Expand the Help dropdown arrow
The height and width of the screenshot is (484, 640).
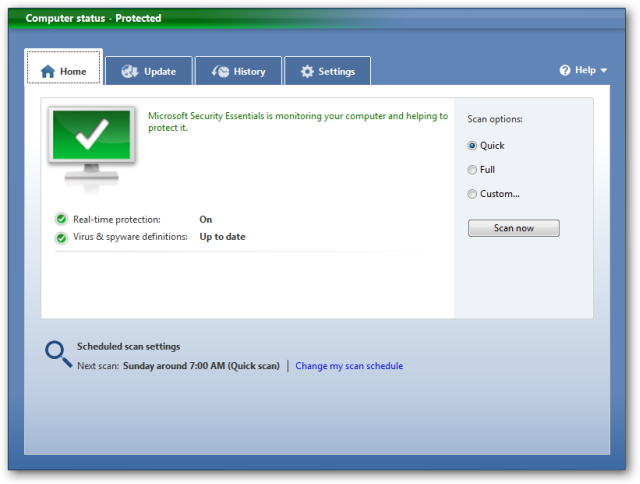pos(604,71)
